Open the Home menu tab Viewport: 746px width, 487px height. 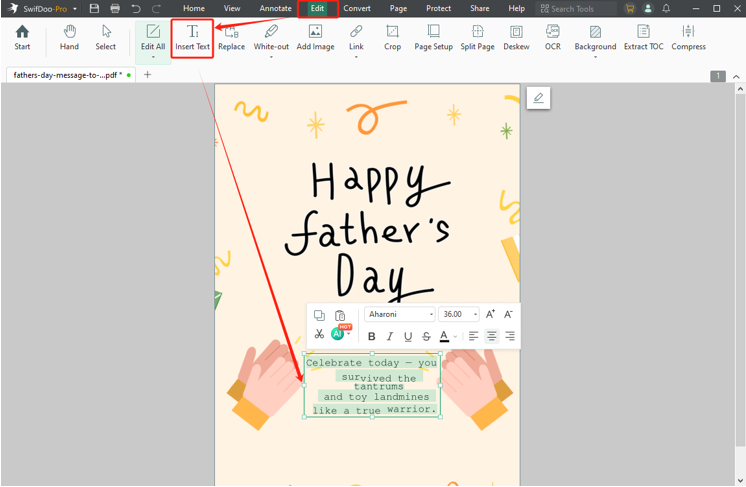click(194, 9)
